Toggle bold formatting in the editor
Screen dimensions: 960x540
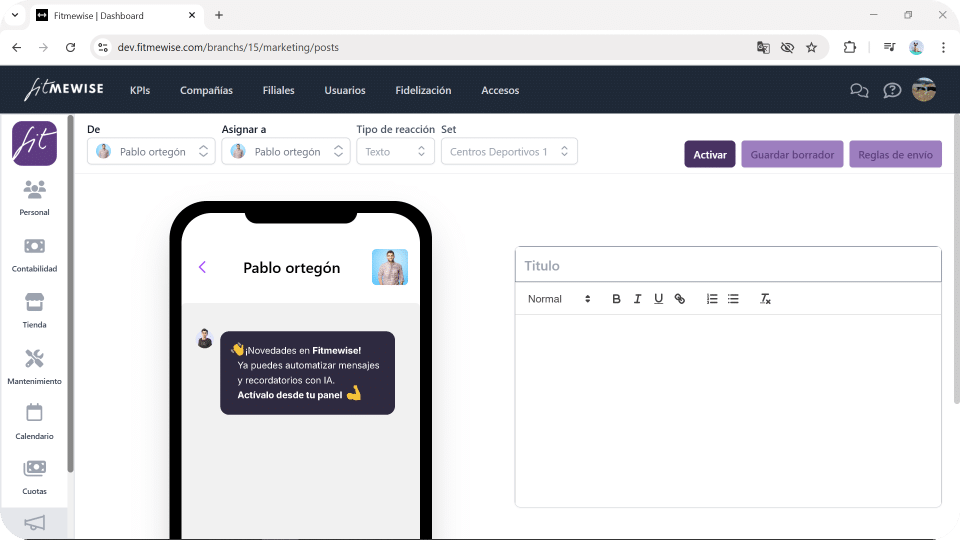(x=616, y=299)
